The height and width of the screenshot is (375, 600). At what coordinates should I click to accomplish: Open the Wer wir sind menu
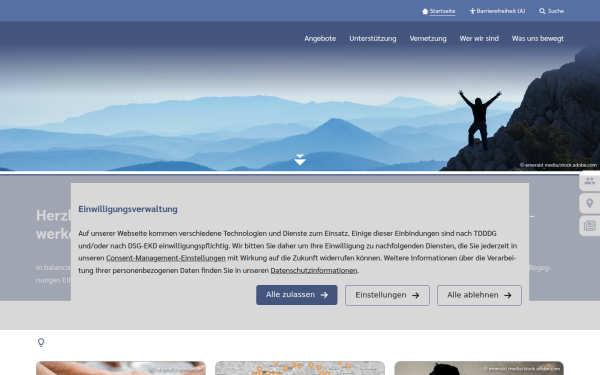pos(479,39)
